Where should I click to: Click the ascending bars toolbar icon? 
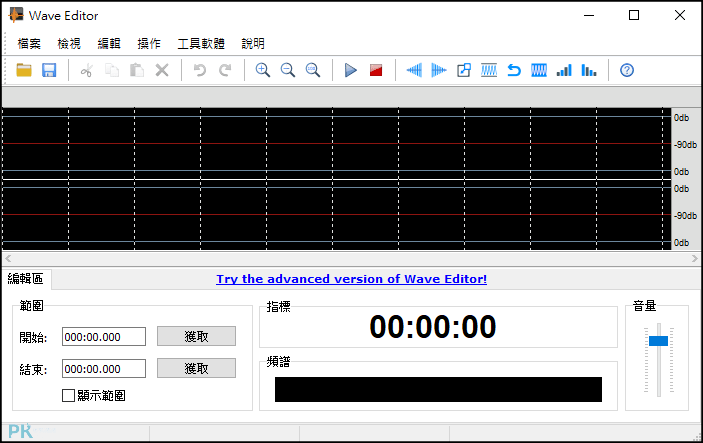(564, 70)
